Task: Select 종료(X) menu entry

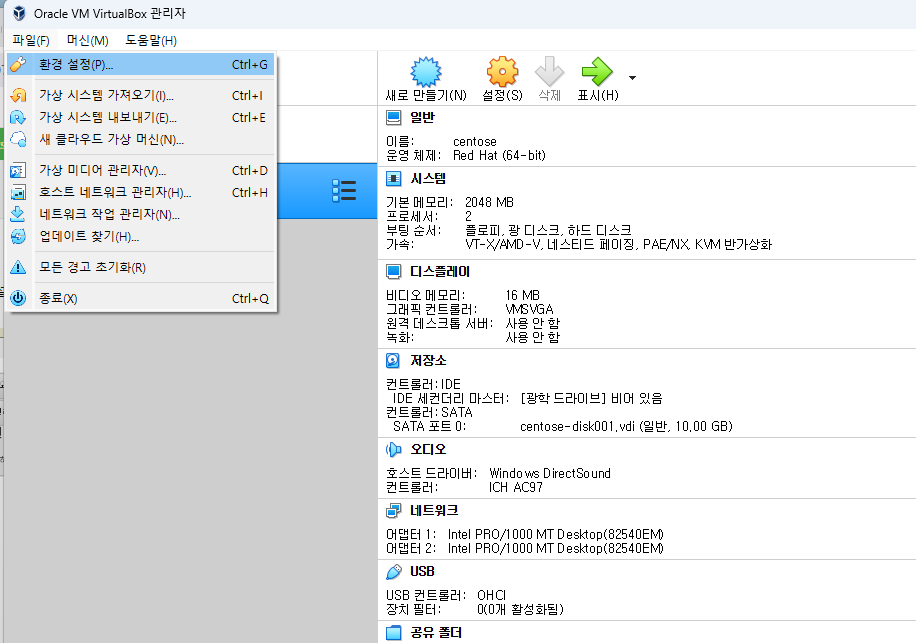Action: tap(141, 298)
